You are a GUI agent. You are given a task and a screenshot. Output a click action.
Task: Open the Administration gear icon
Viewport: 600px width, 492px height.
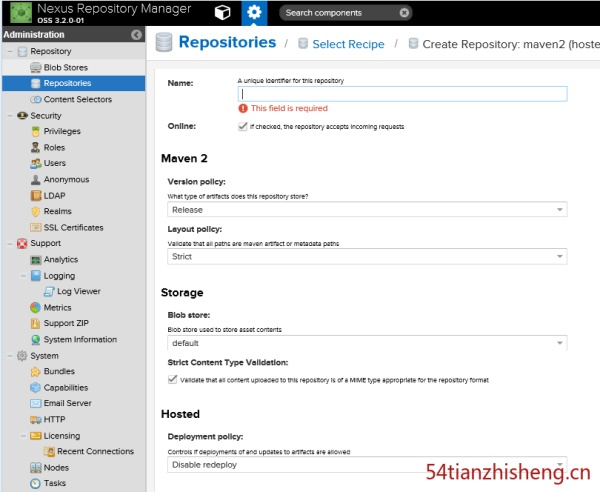[x=254, y=13]
